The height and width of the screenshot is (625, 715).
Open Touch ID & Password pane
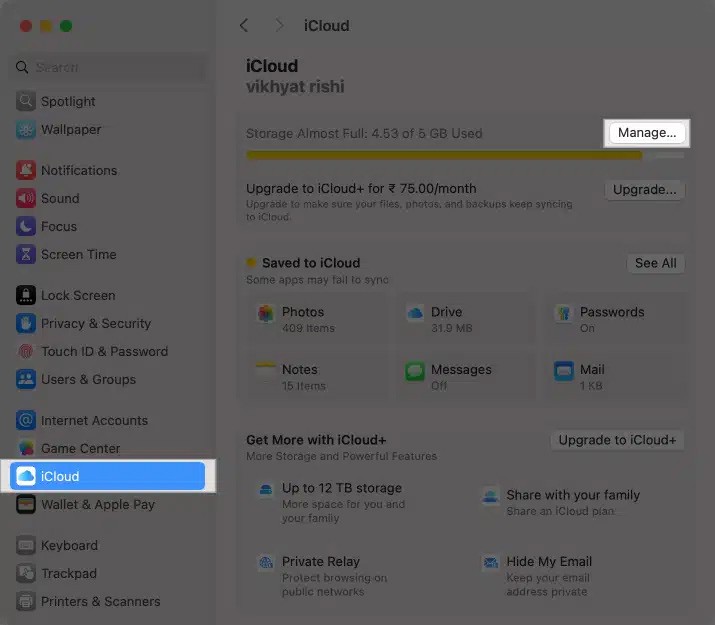click(x=104, y=351)
